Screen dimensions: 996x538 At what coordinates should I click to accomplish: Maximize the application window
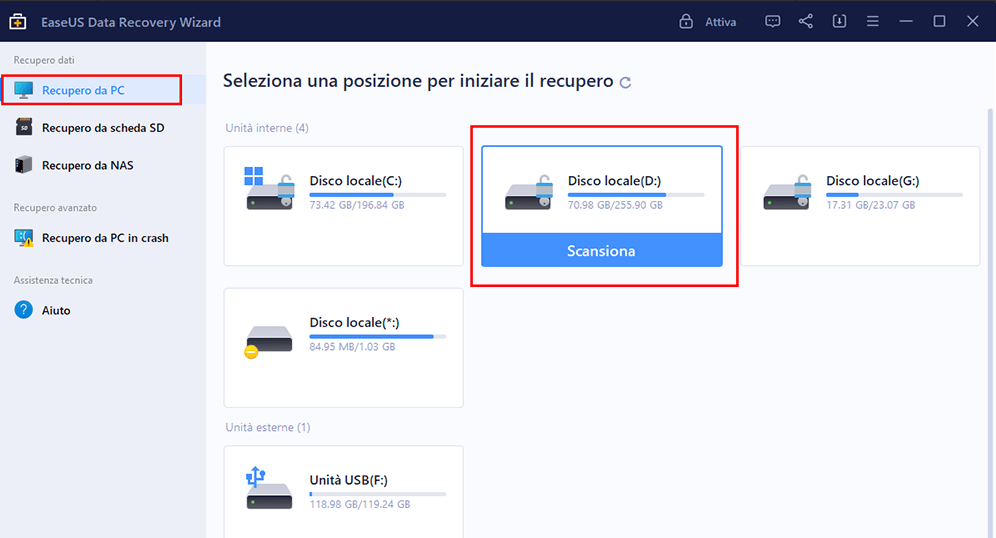939,21
